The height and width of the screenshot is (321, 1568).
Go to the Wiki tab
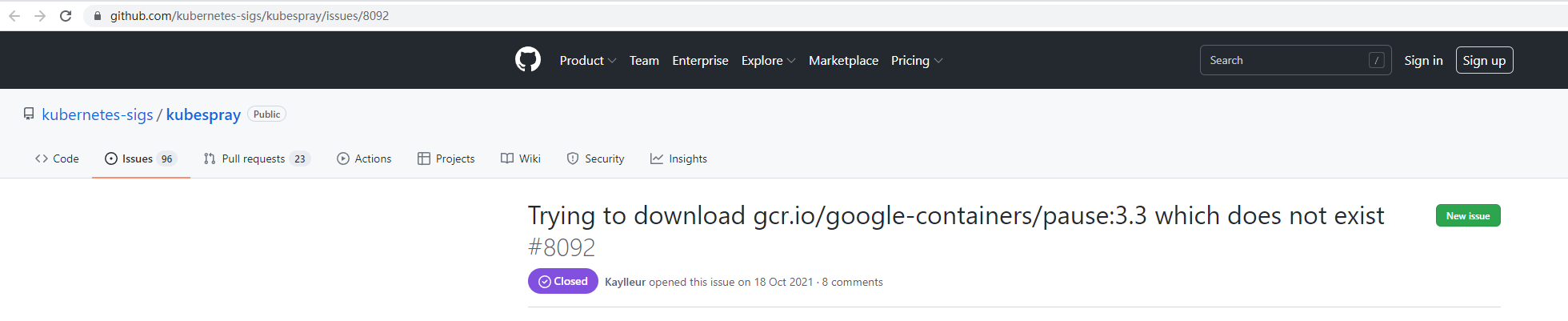point(521,158)
